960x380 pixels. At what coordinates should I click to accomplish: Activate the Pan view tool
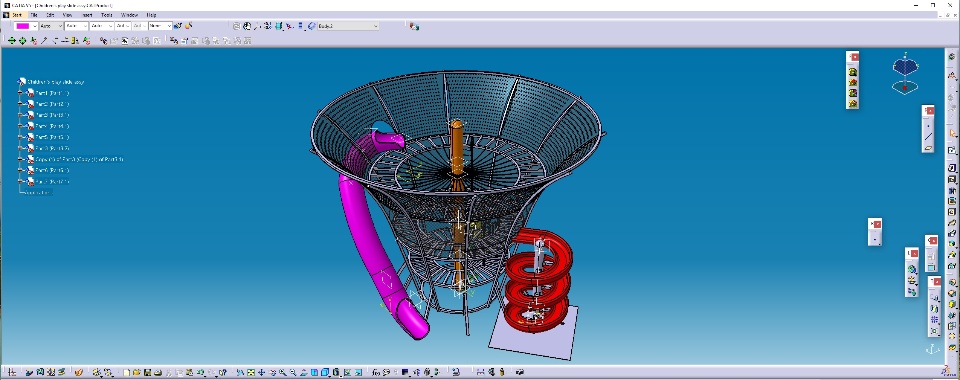[261, 372]
